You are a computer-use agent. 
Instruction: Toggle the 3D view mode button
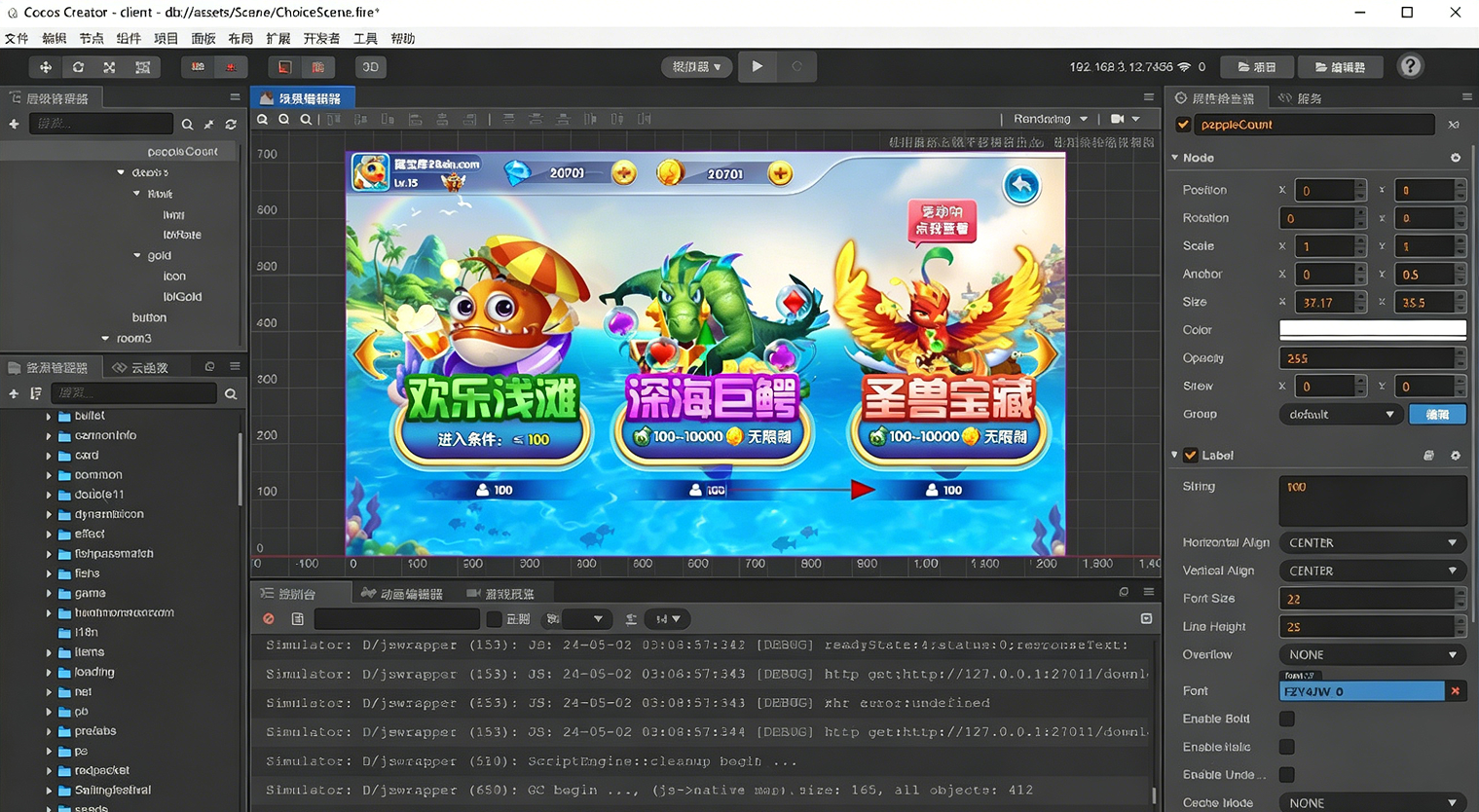tap(370, 67)
